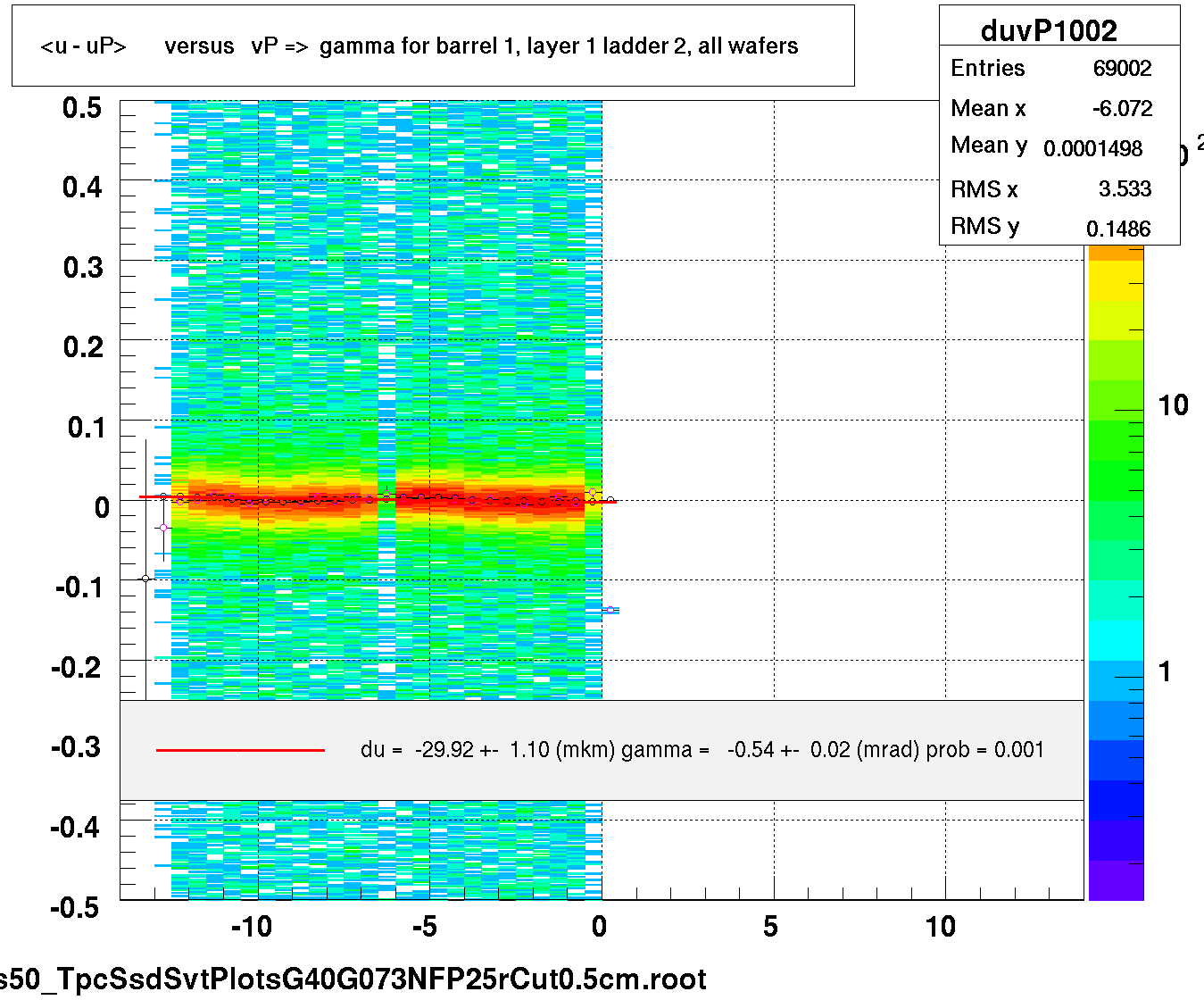Click the plot title text box
Image resolution: width=1204 pixels, height=1000 pixels.
point(433,46)
